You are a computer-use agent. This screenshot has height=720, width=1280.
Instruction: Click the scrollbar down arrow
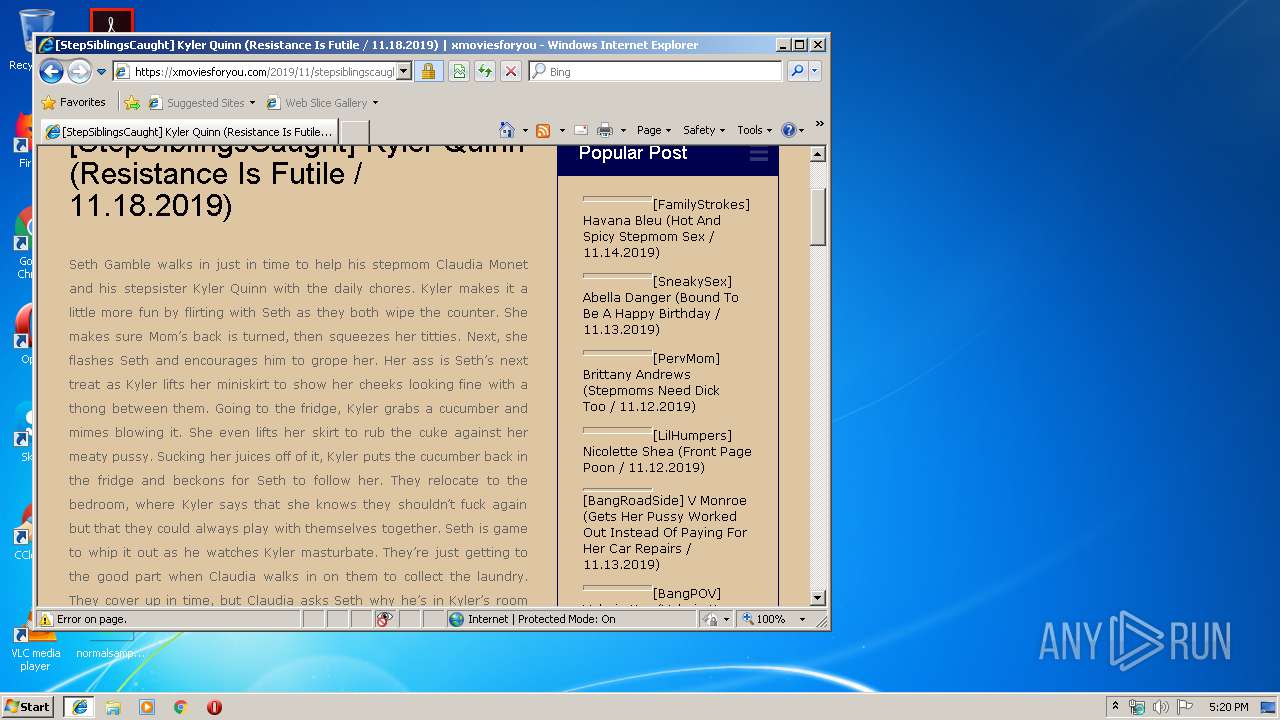click(817, 598)
